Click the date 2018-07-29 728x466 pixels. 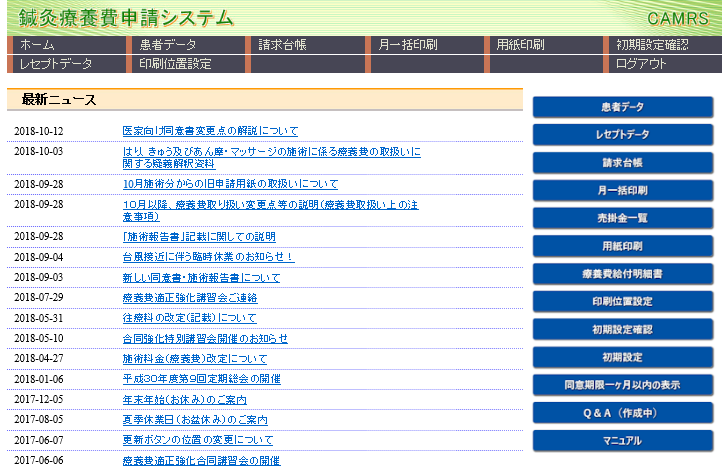click(x=39, y=298)
